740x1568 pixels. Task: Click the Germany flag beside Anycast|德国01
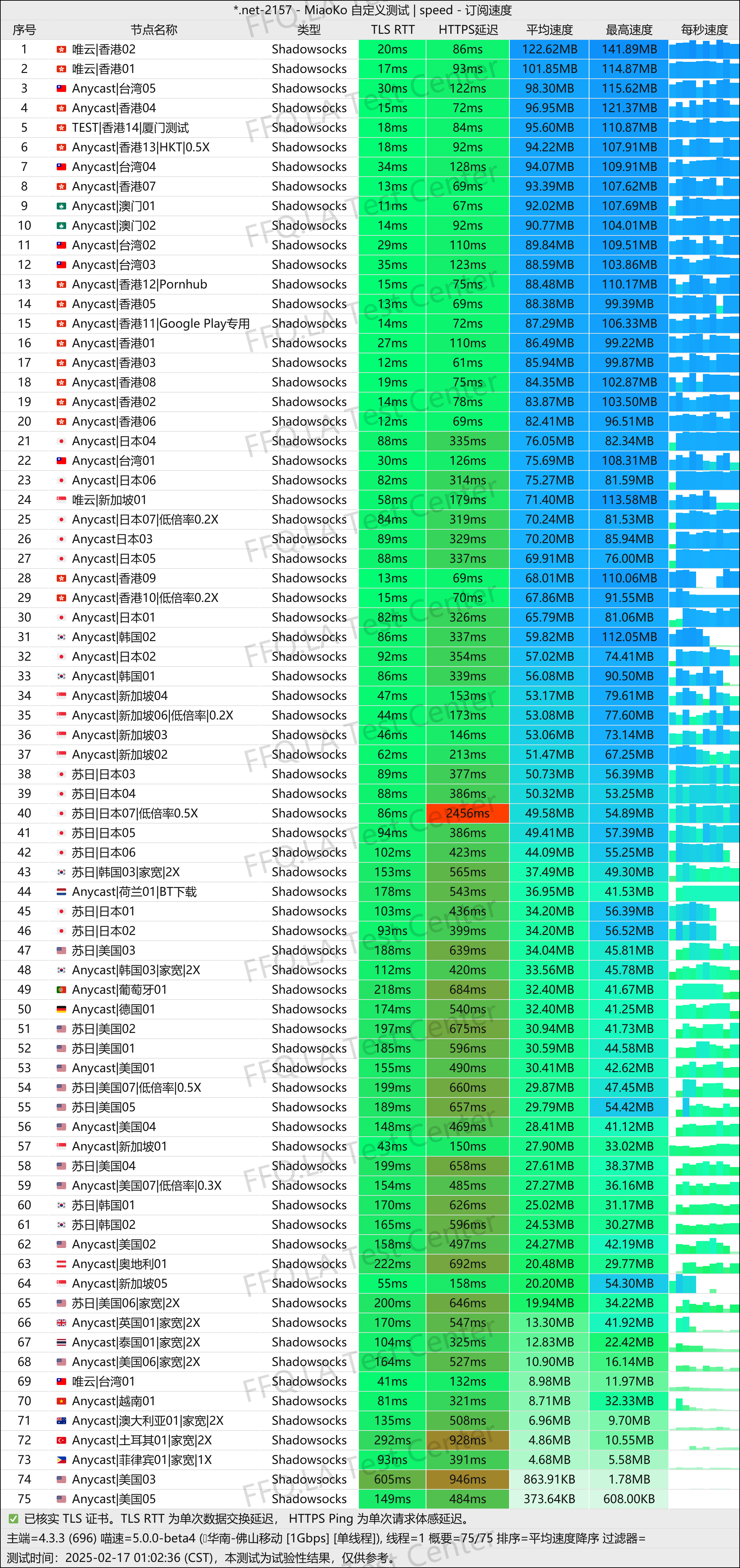(x=61, y=1009)
